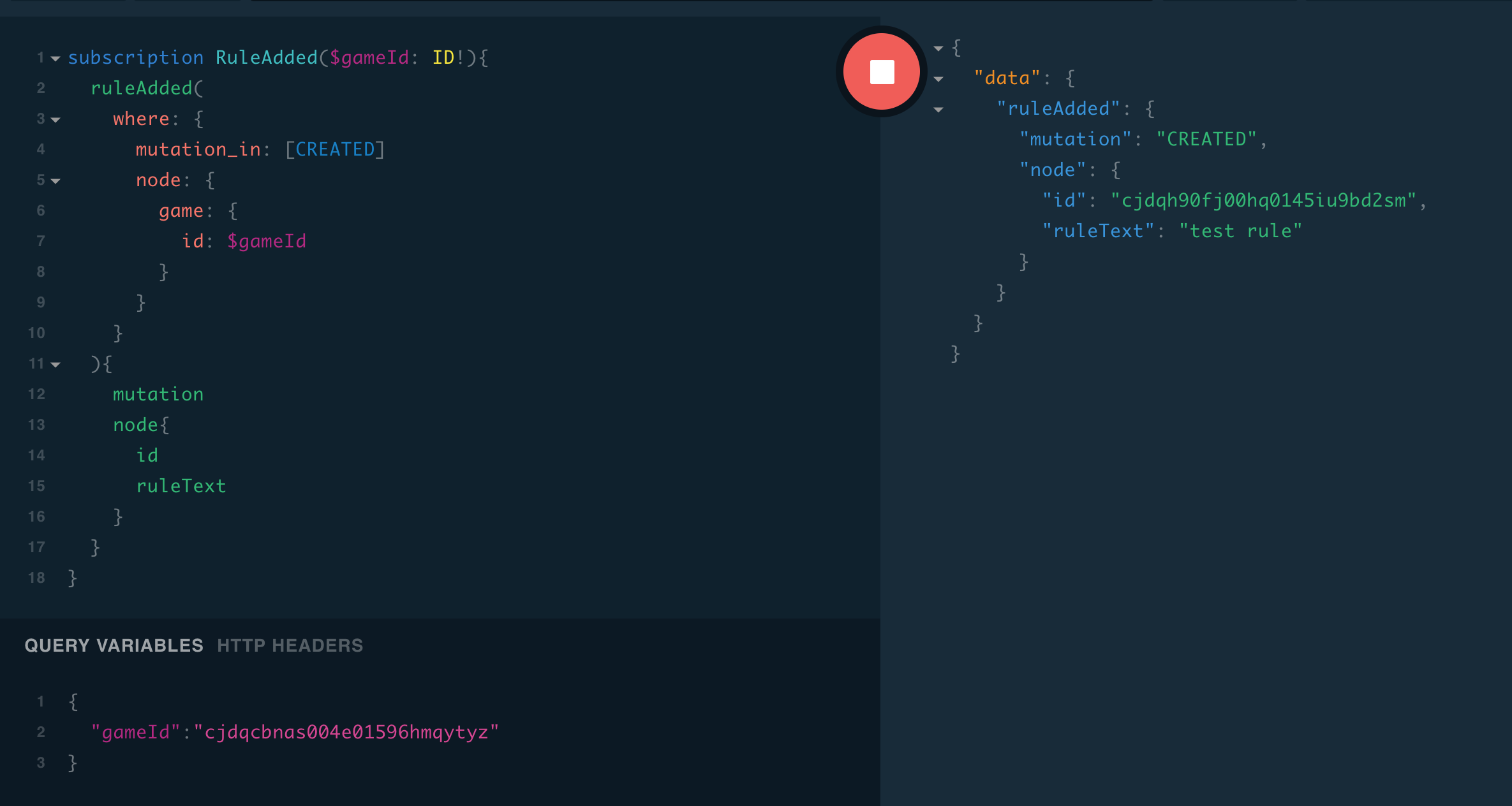Image resolution: width=1512 pixels, height=806 pixels.
Task: Collapse the "data" object in response
Action: click(x=938, y=79)
